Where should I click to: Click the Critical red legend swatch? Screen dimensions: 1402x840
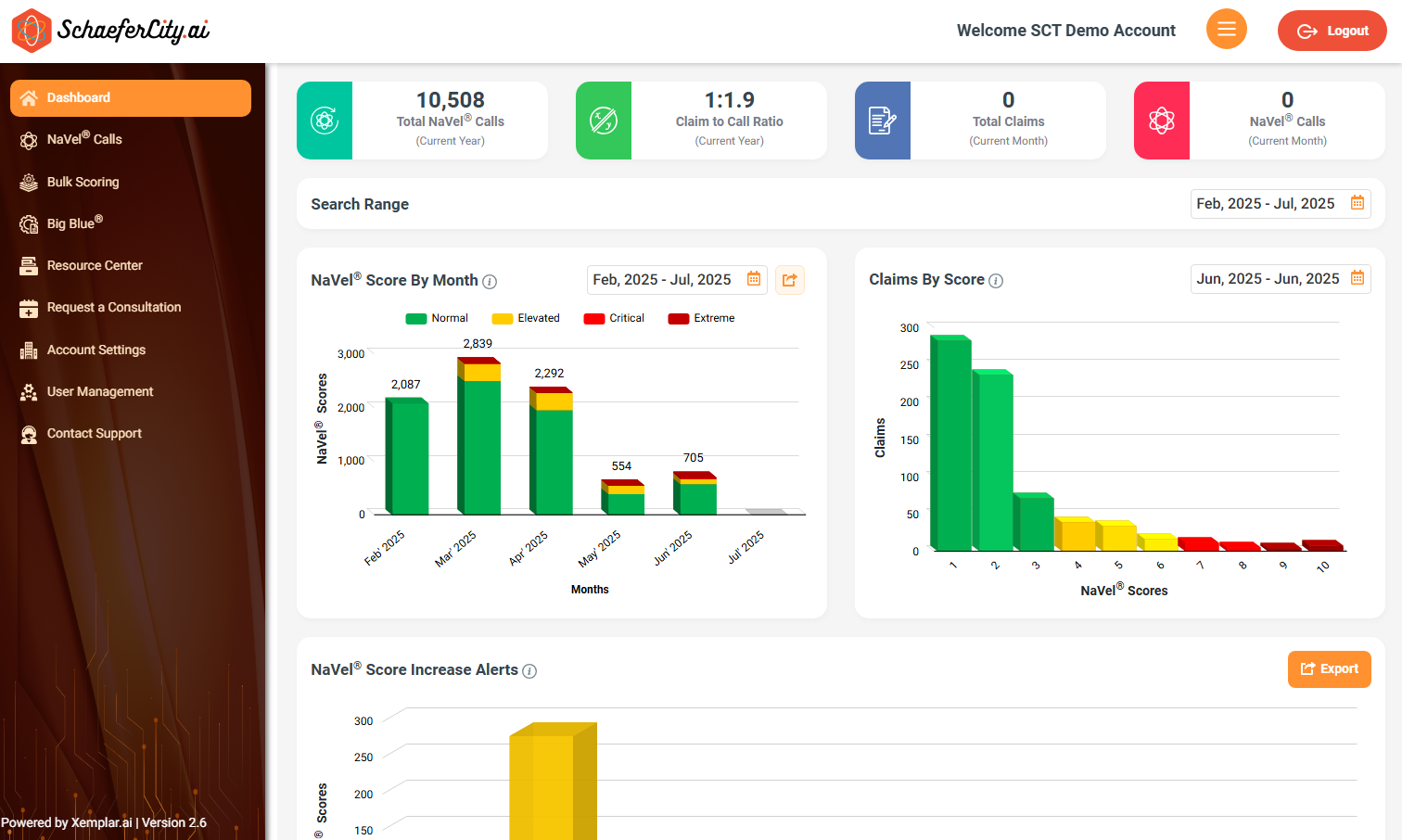(x=594, y=319)
